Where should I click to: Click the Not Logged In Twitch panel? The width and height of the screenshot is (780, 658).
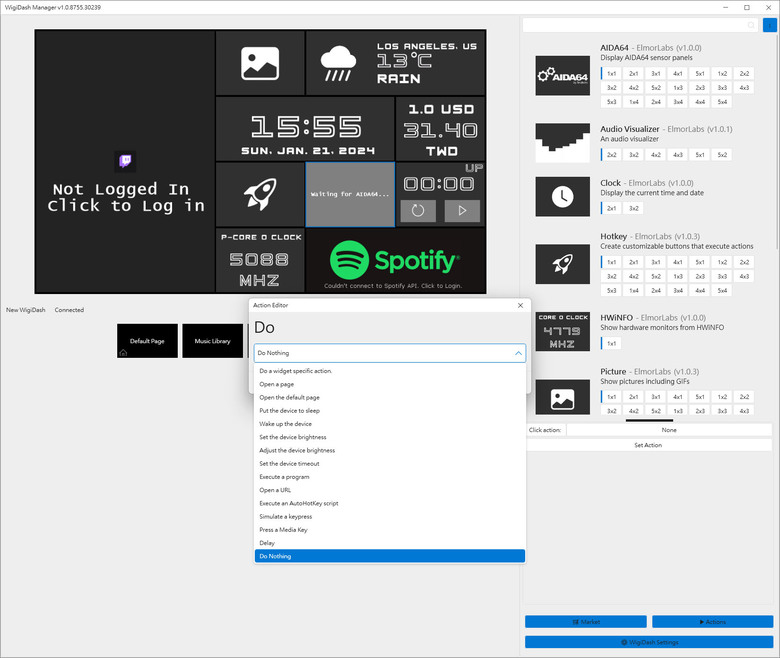pyautogui.click(x=125, y=162)
